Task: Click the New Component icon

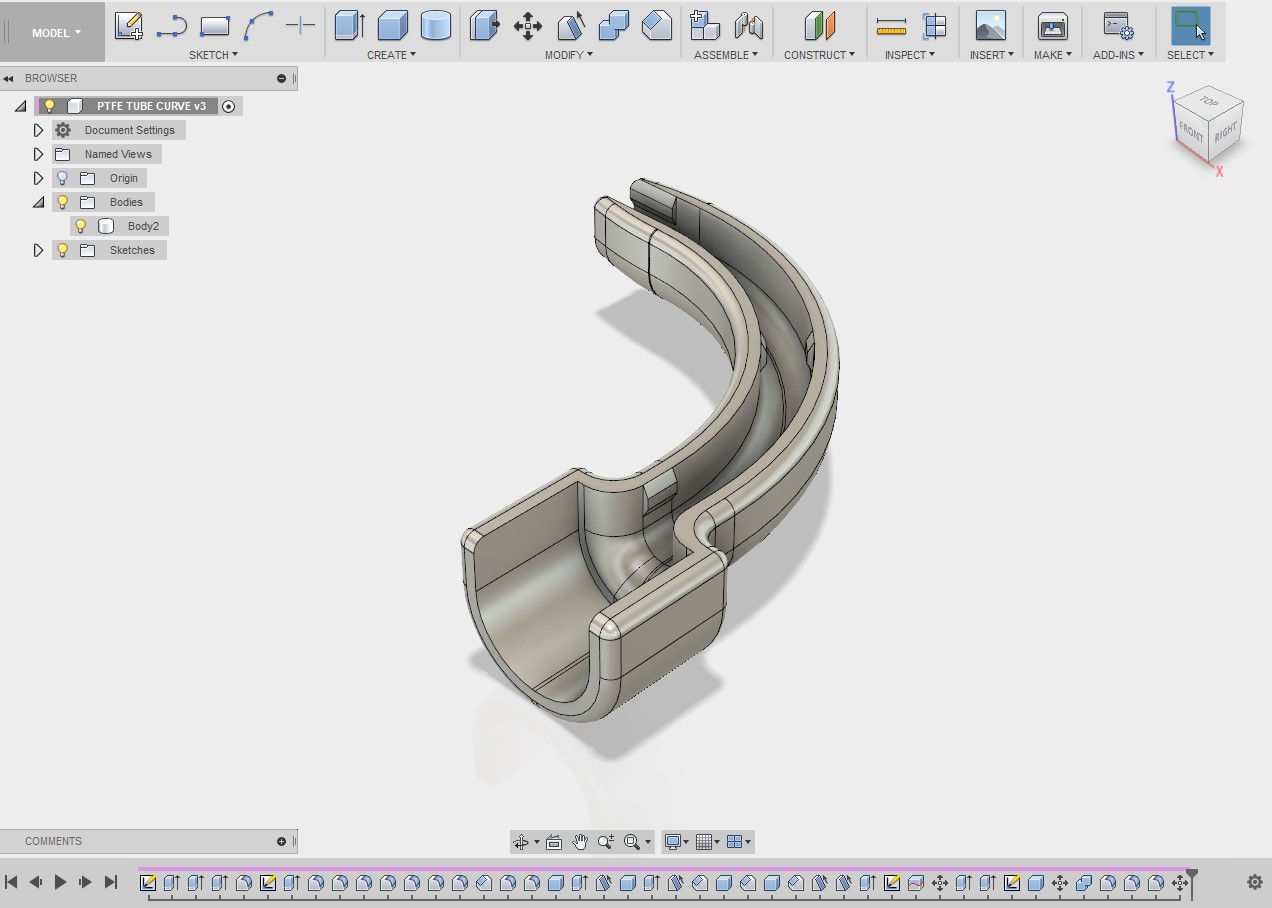Action: [x=705, y=26]
